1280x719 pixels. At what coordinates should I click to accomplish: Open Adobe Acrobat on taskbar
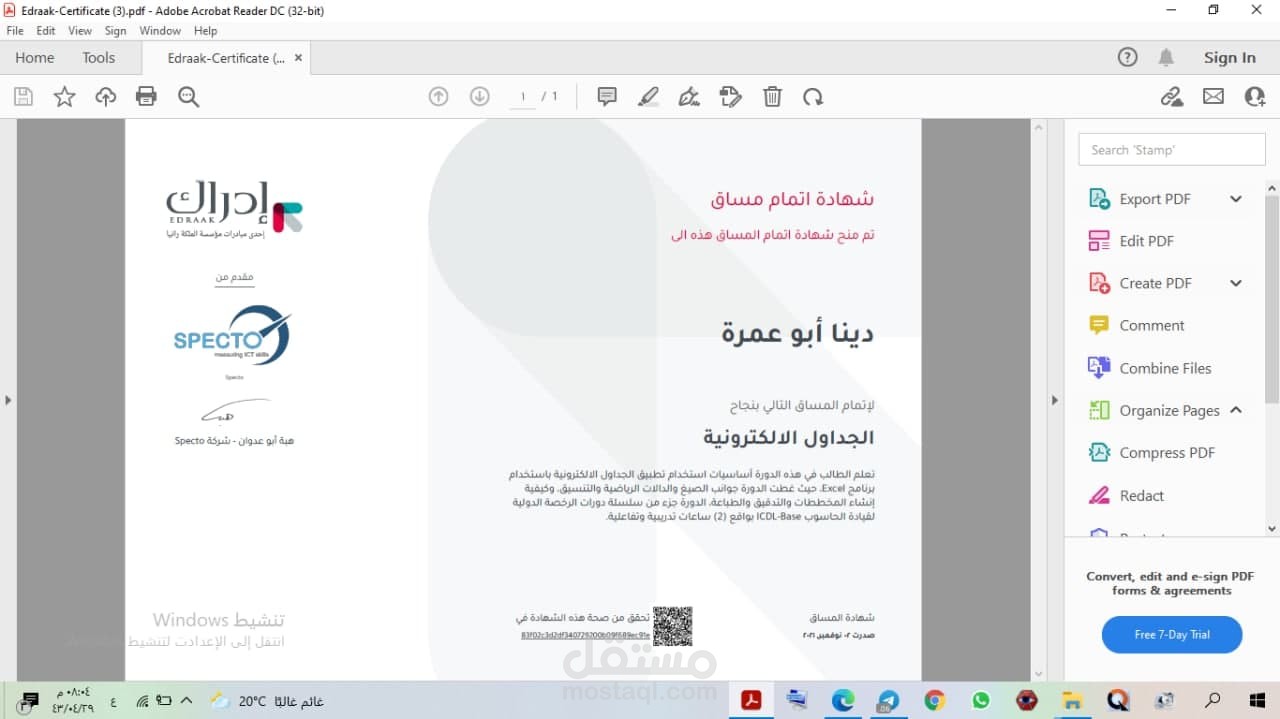(751, 700)
